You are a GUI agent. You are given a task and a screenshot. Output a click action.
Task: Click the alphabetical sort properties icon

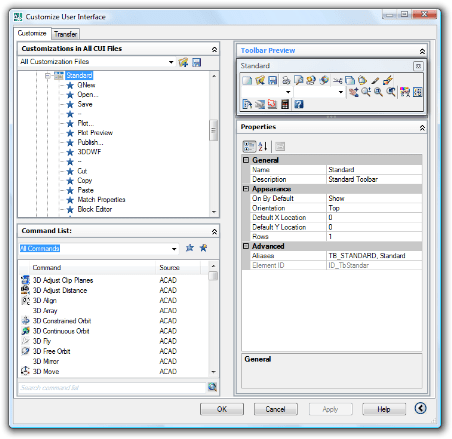263,146
